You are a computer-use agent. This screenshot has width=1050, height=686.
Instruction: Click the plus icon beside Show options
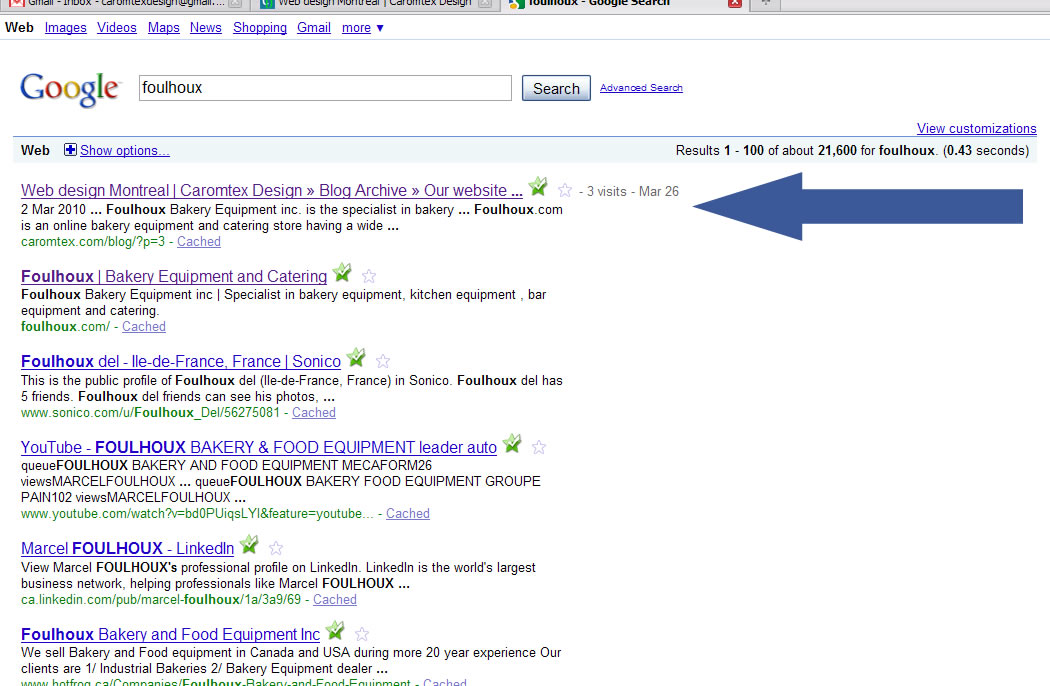70,150
